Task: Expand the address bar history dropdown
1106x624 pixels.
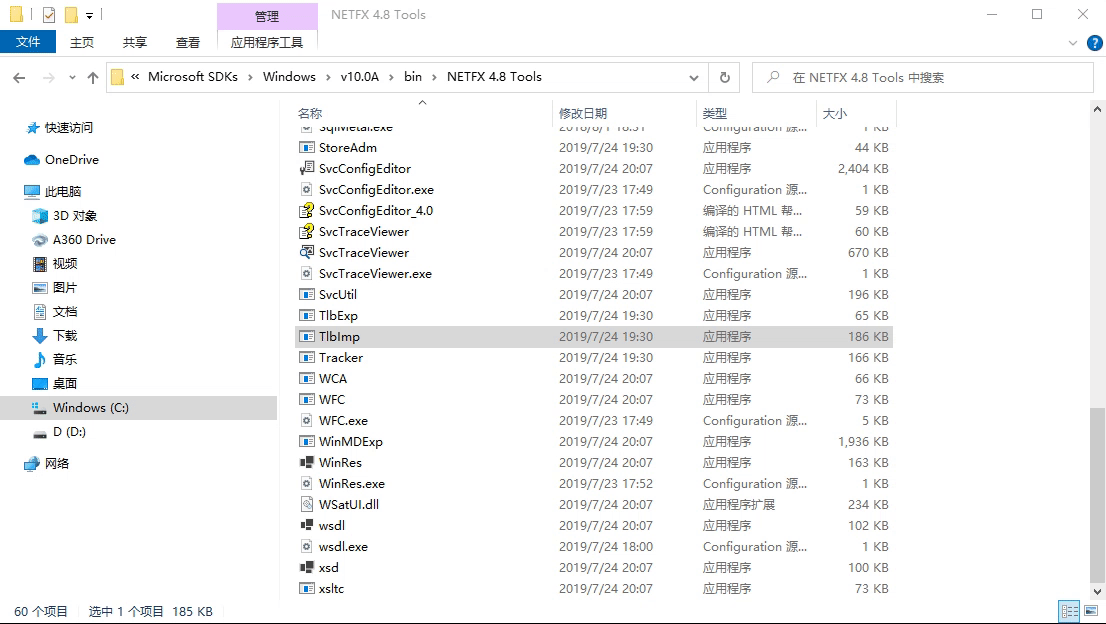Action: [694, 78]
